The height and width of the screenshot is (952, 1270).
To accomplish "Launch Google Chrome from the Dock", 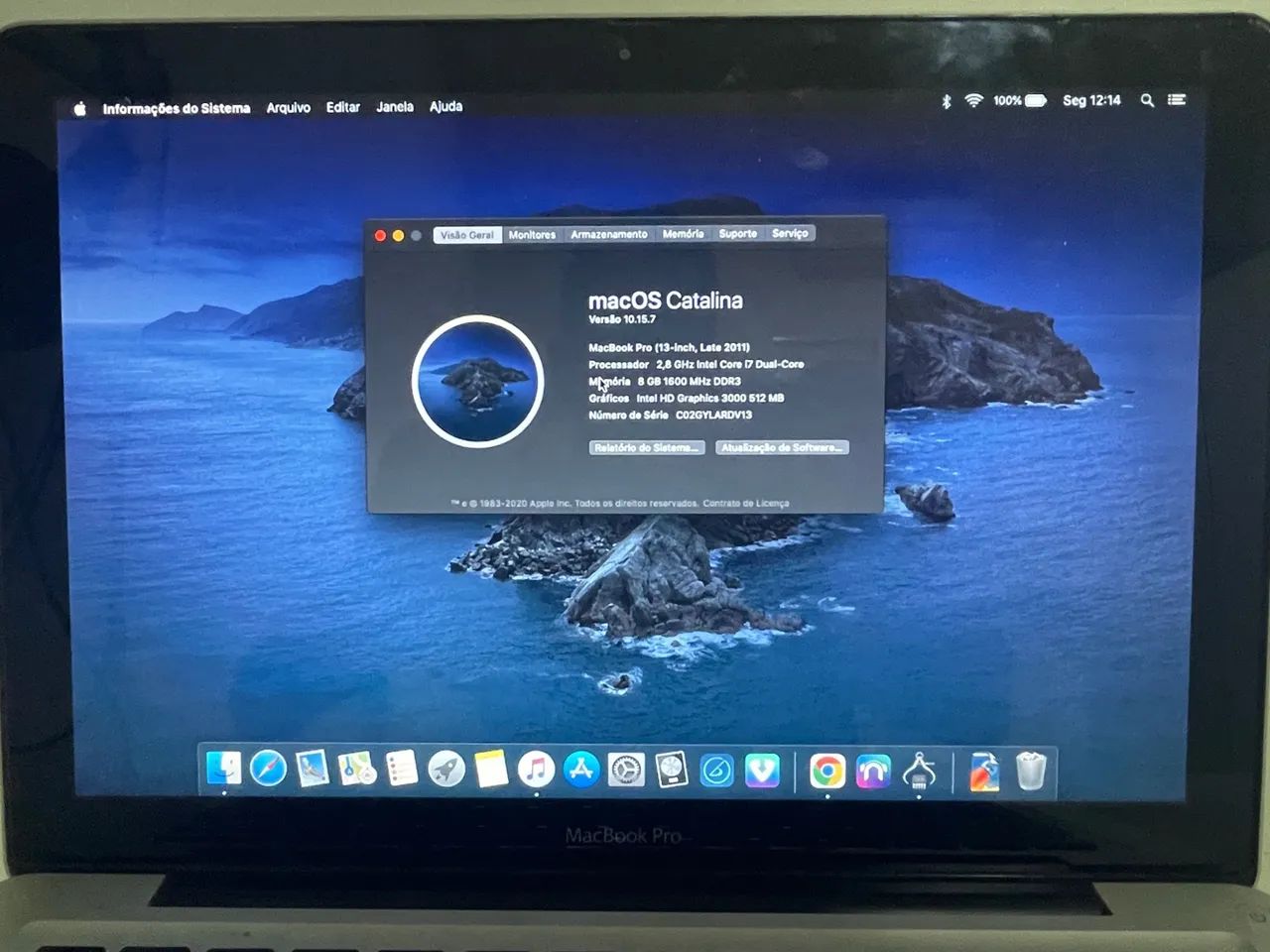I will pos(827,771).
